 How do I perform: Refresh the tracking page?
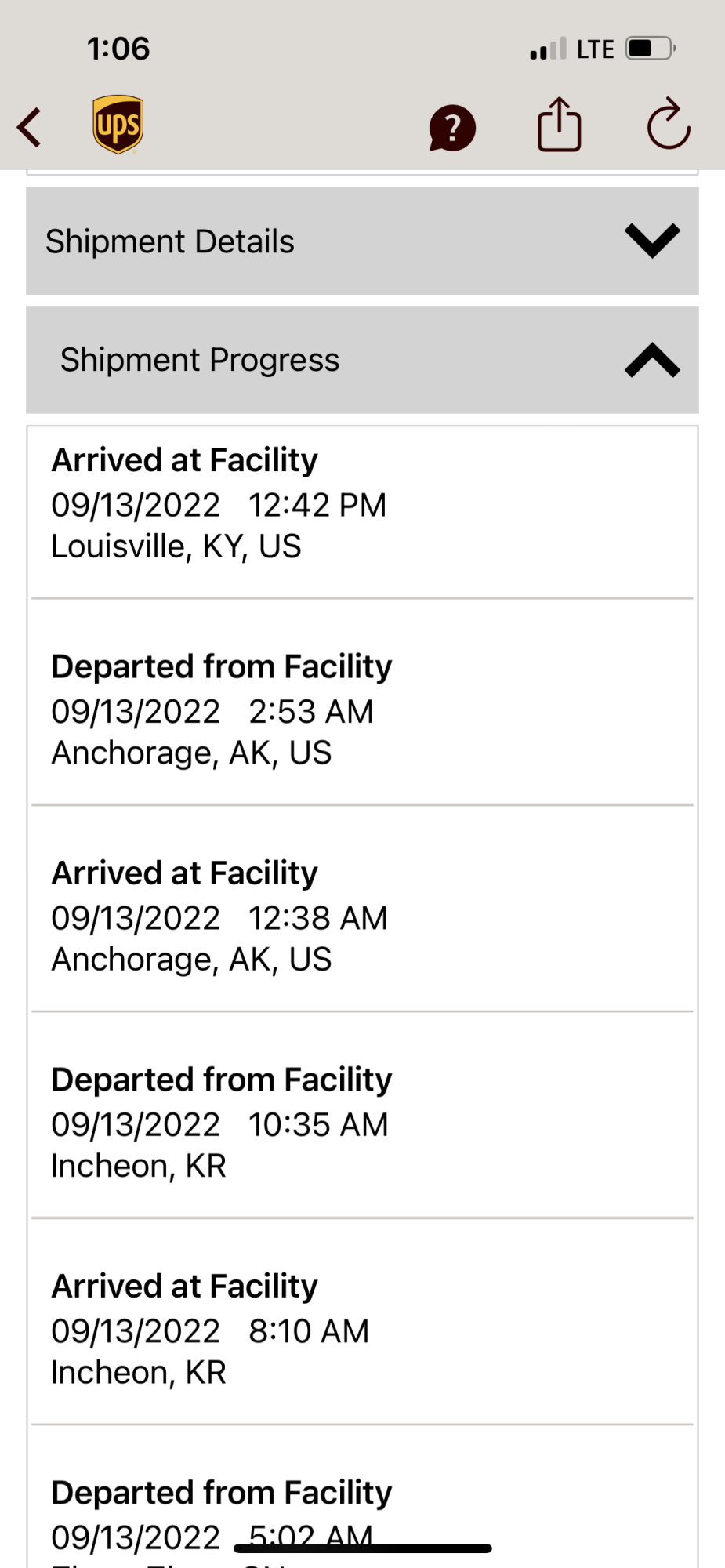coord(668,124)
